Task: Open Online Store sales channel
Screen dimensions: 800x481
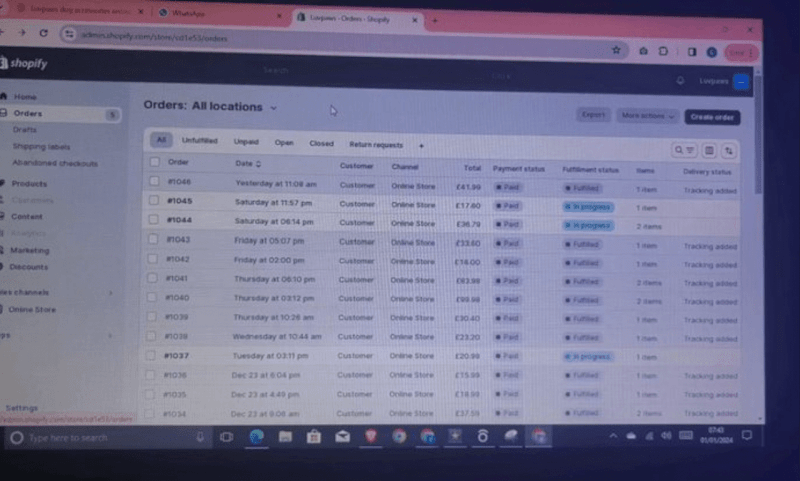Action: click(x=32, y=310)
